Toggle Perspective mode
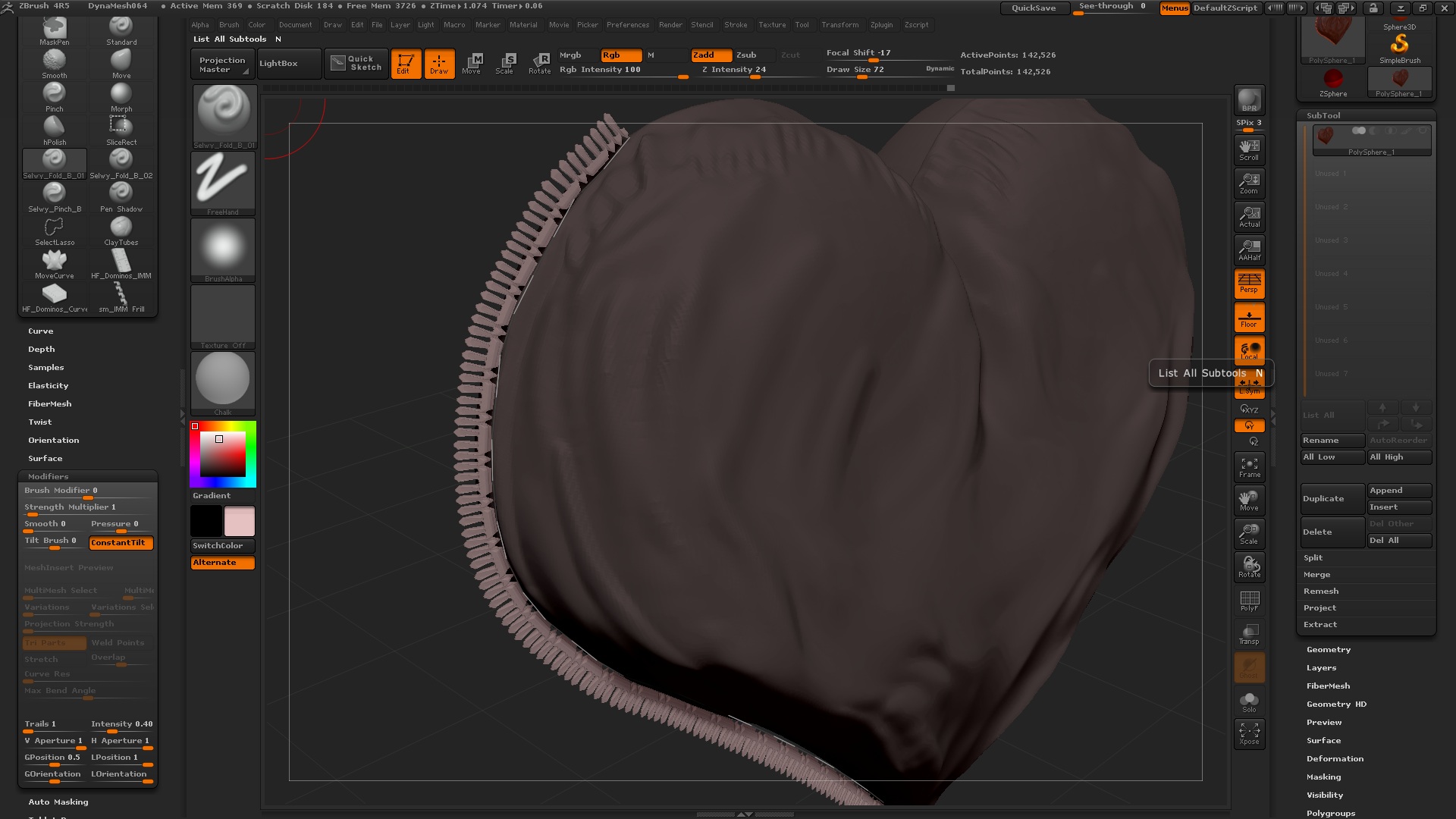 pyautogui.click(x=1249, y=284)
